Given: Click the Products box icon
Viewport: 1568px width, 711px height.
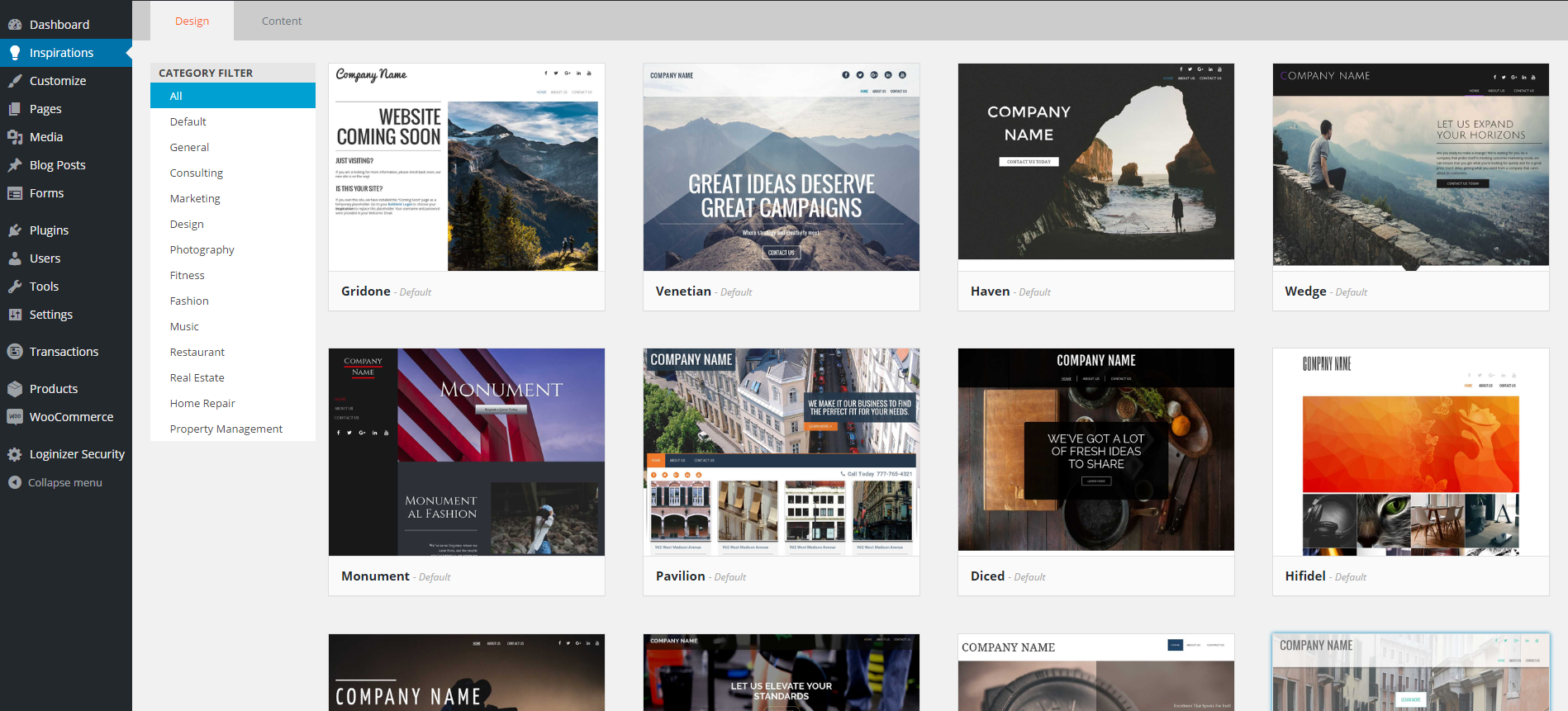Looking at the screenshot, I should (x=15, y=389).
